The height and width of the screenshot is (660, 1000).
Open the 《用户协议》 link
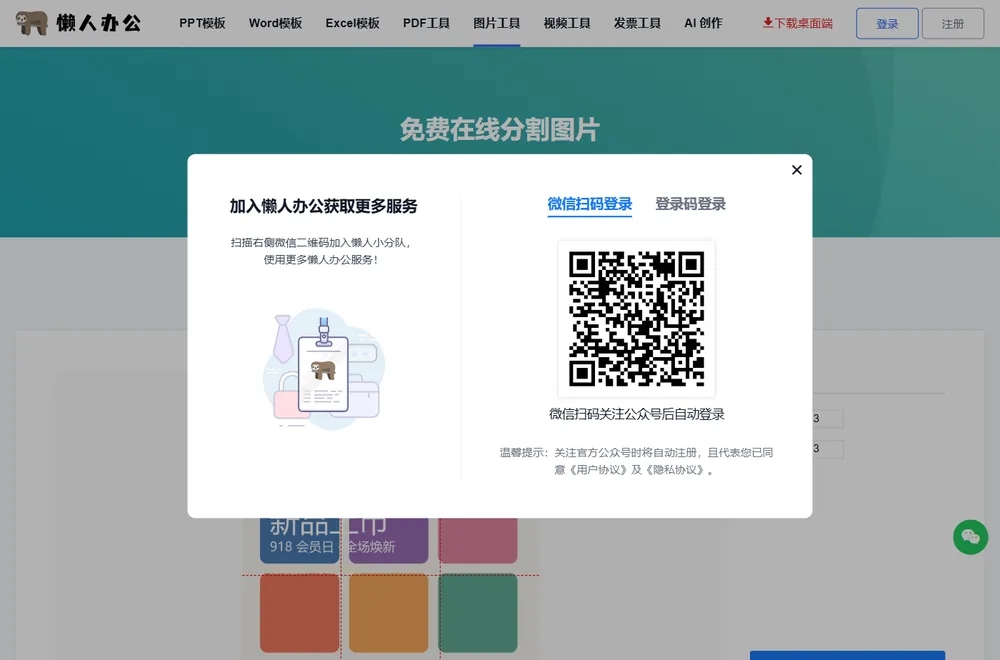(x=596, y=470)
